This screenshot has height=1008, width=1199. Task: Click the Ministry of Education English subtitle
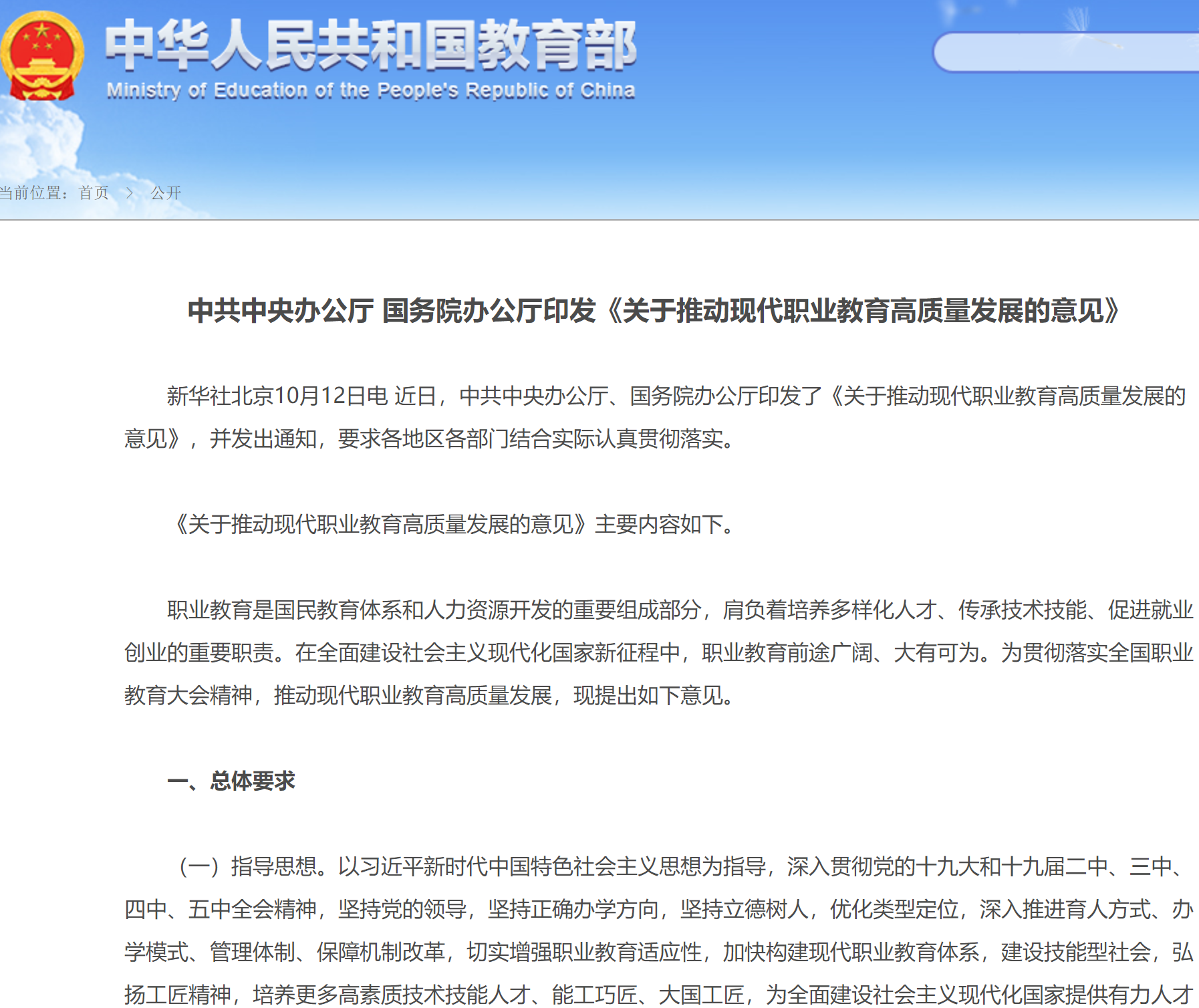[371, 90]
